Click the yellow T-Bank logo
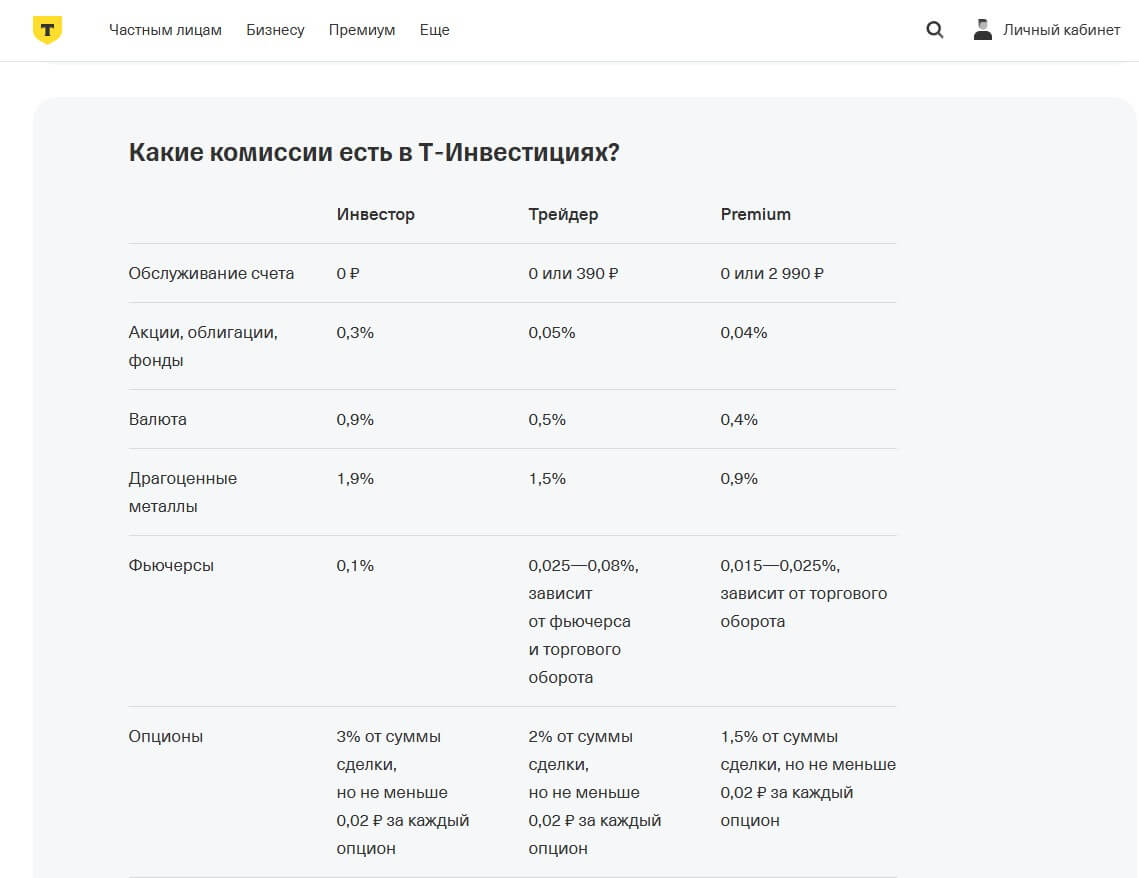 tap(47, 30)
